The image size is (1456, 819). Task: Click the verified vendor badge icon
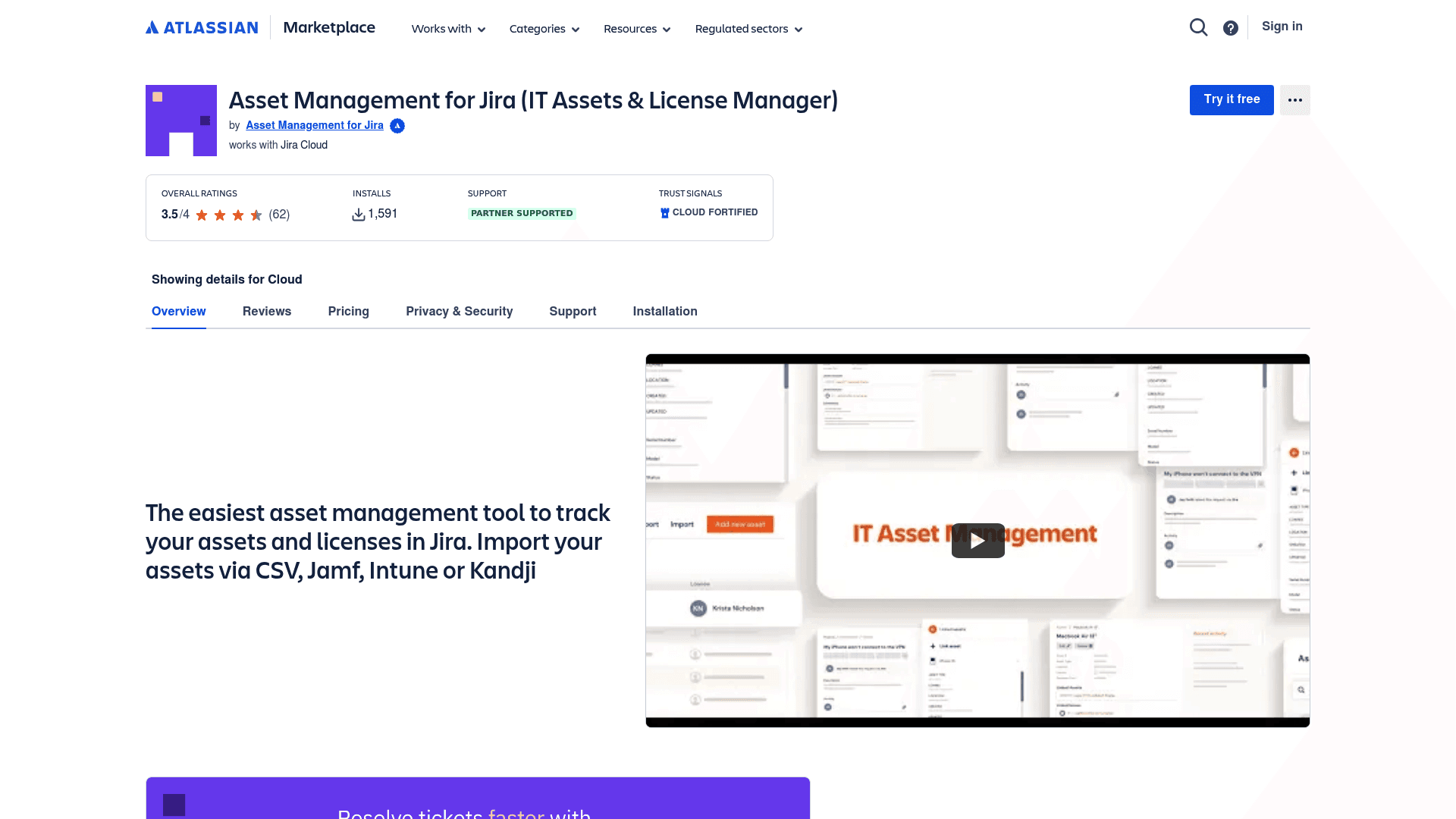coord(397,126)
